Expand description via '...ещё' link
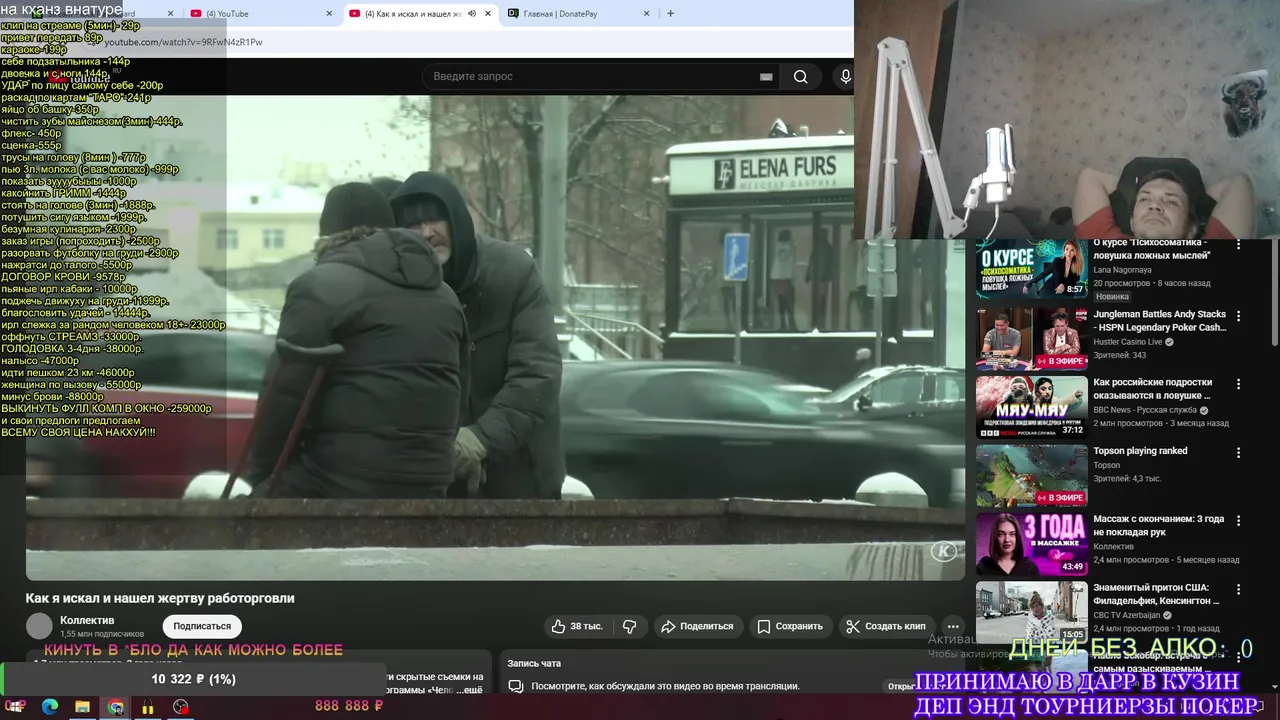Screen dimensions: 1280x720 click(471, 690)
